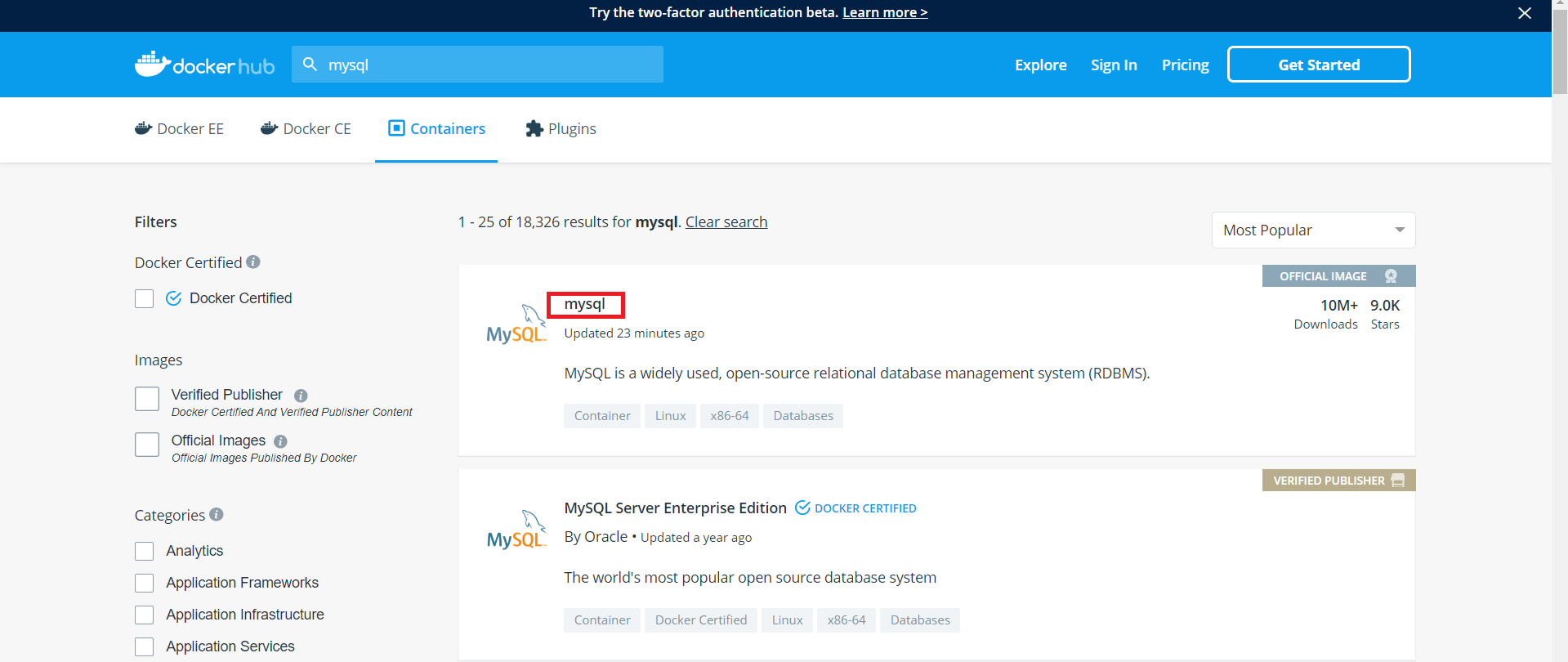Image resolution: width=1568 pixels, height=662 pixels.
Task: Click Docker Certified tag on Enterprise Edition result
Action: (701, 620)
